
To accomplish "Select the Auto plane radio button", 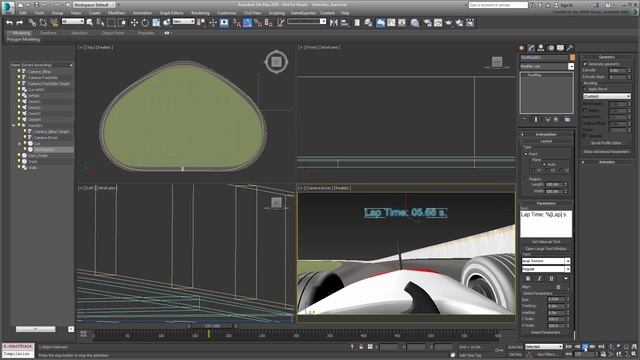I will click(x=544, y=164).
